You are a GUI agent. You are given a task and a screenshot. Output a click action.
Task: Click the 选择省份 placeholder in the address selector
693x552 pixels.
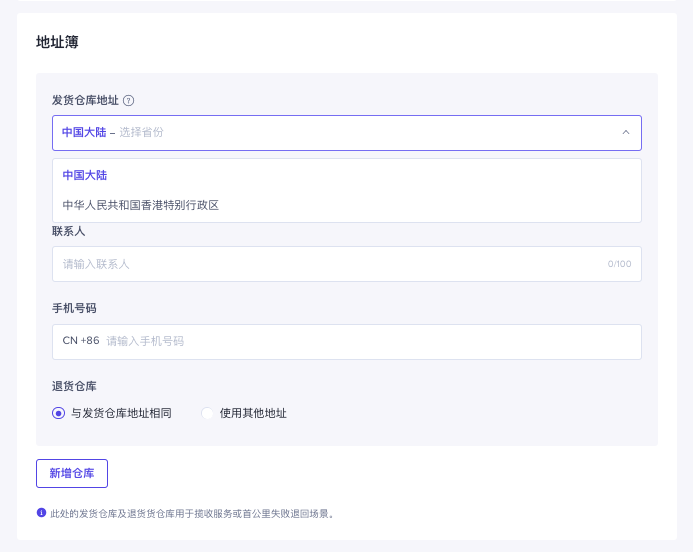141,132
